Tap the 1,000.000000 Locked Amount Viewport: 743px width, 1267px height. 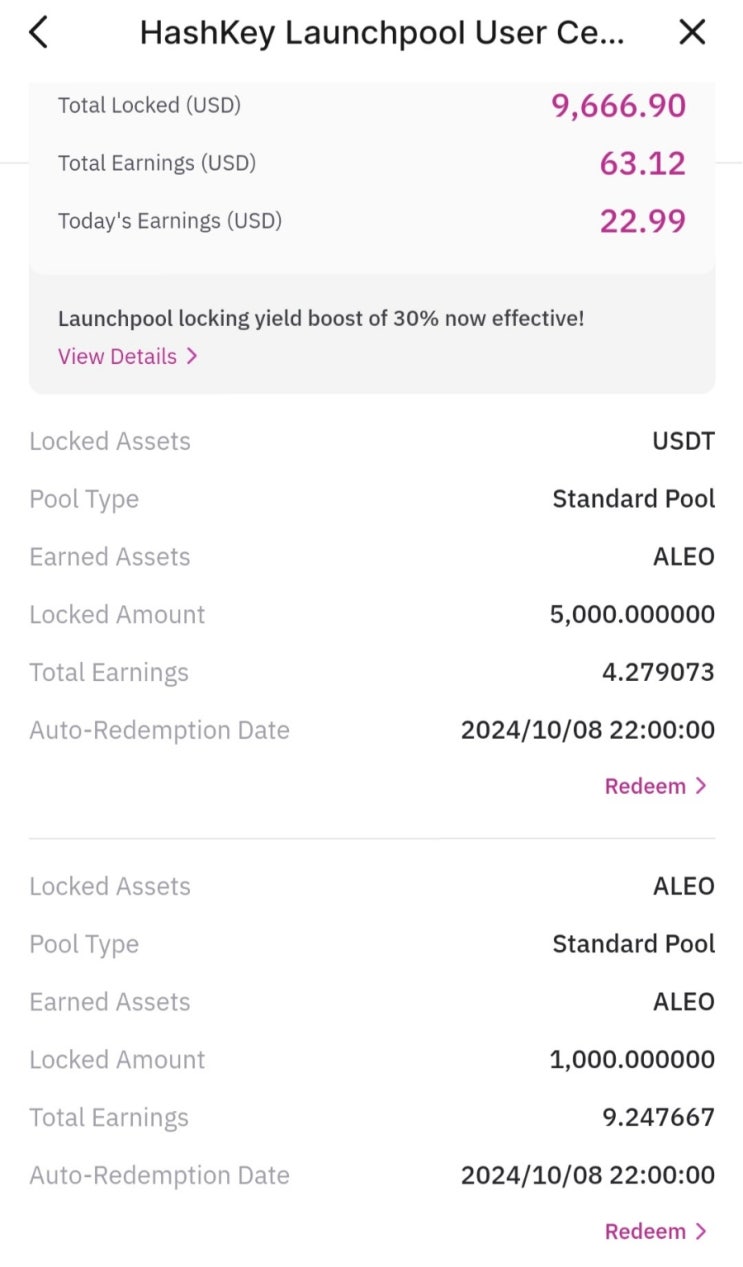632,1059
